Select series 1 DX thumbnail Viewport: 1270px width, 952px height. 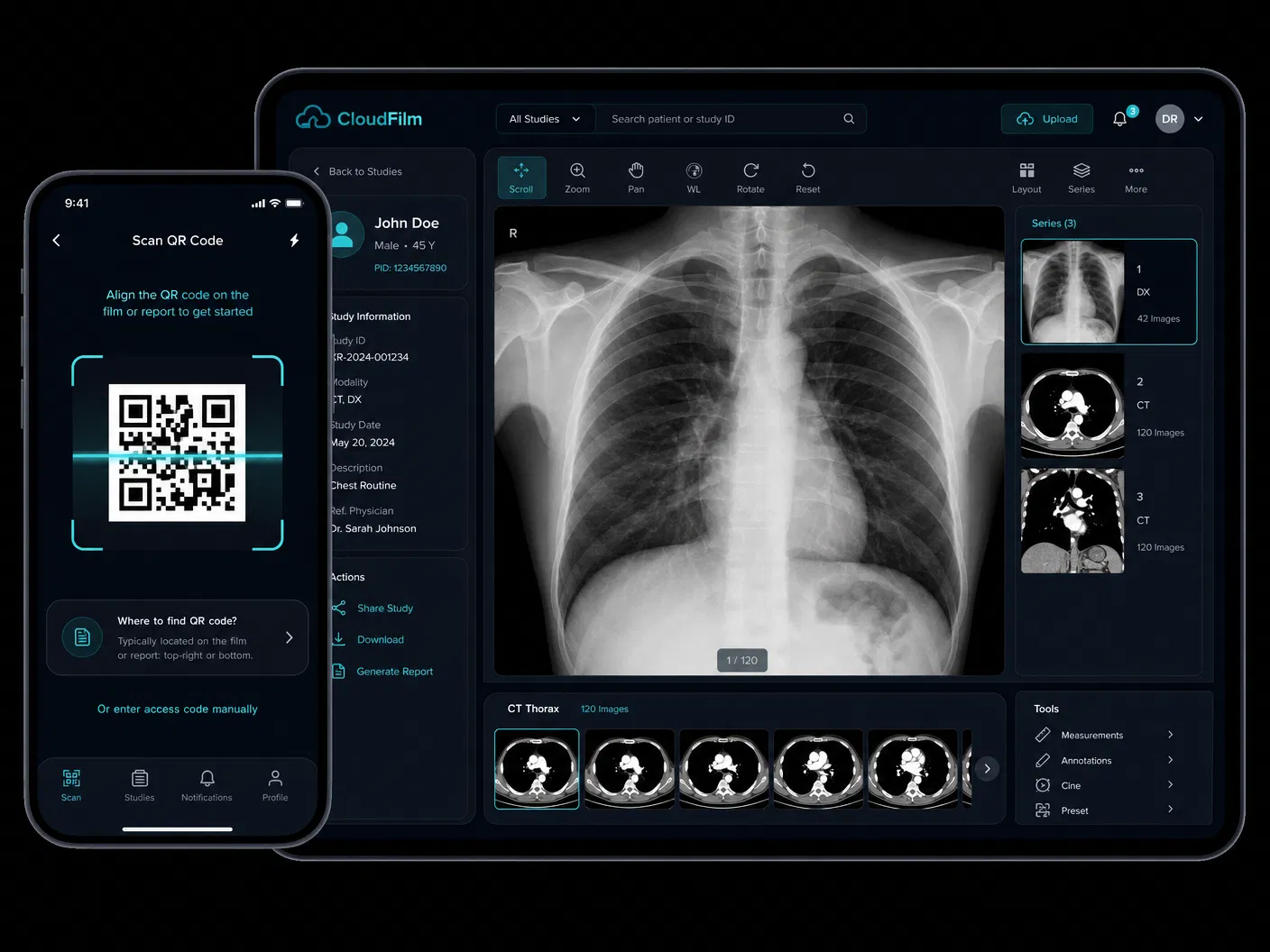point(1072,292)
